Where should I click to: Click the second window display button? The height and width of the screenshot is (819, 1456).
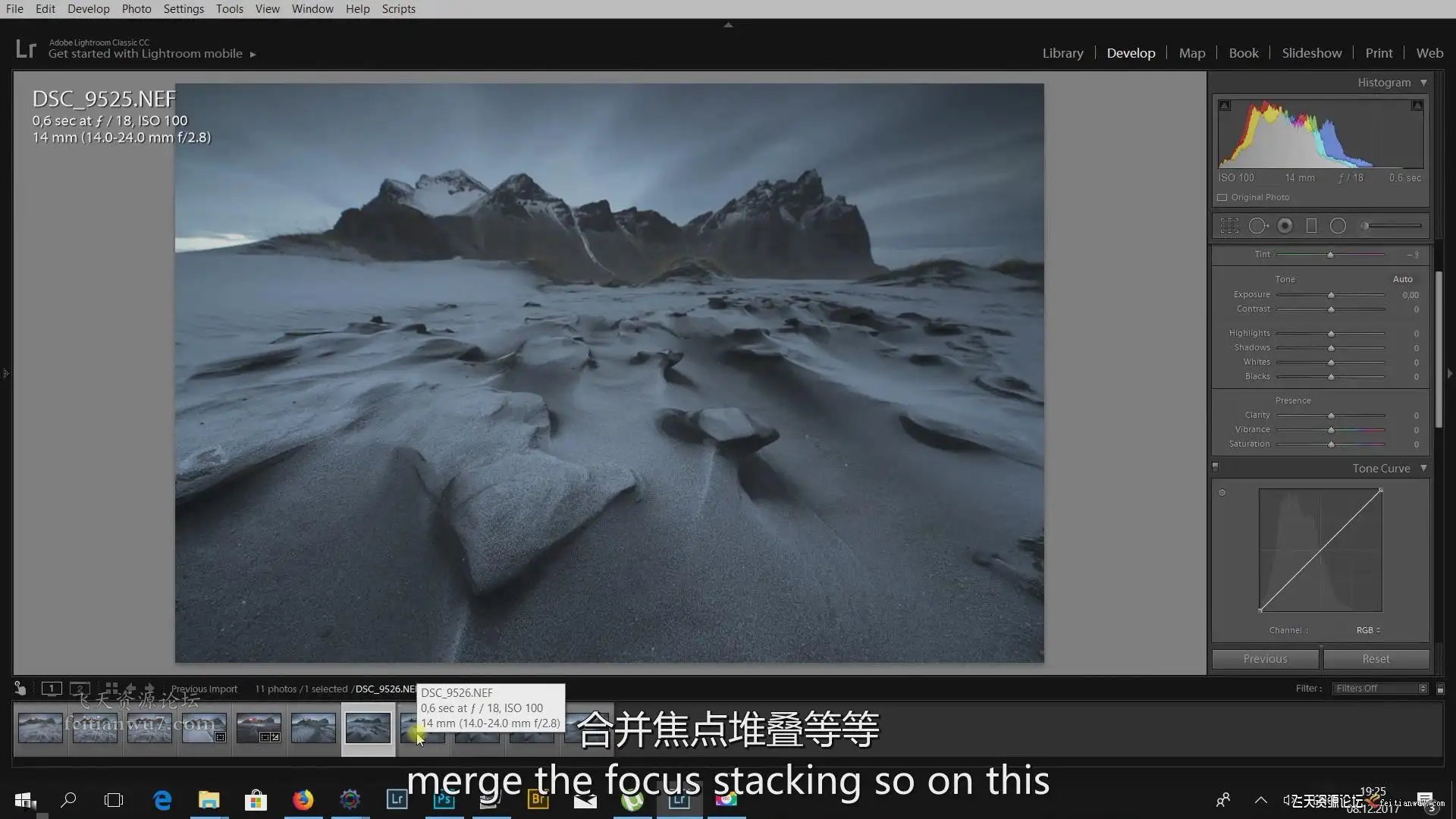coord(80,689)
